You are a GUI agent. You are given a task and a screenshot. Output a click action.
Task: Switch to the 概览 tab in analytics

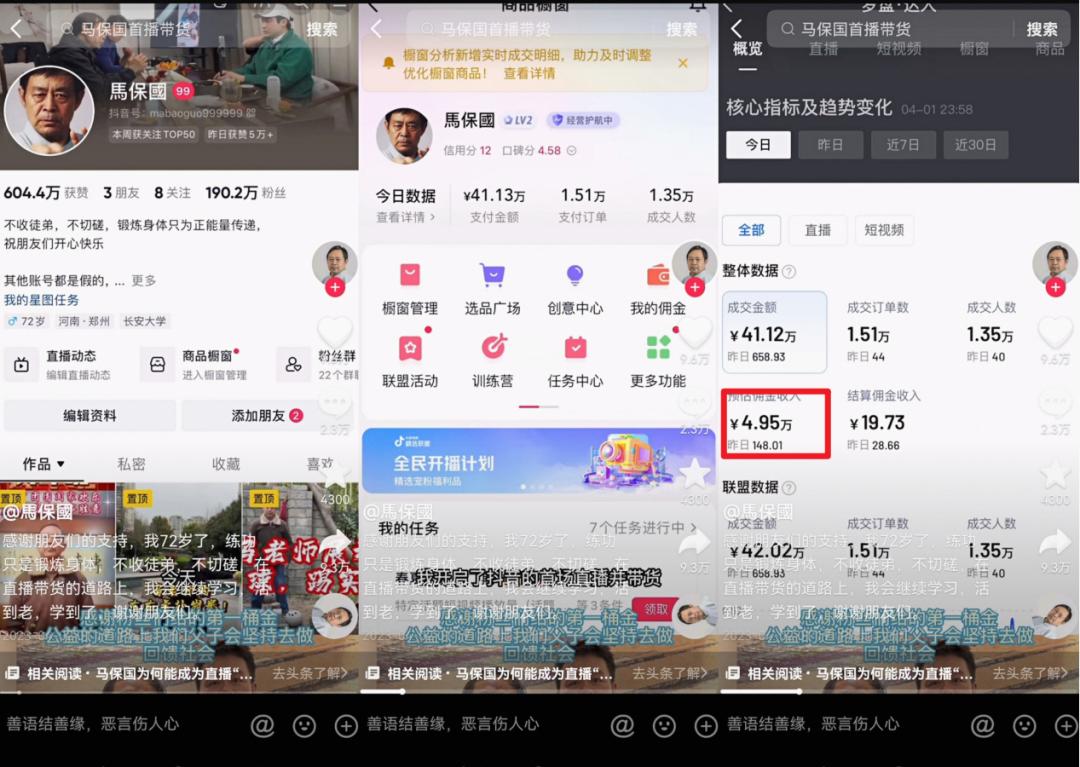(x=747, y=48)
